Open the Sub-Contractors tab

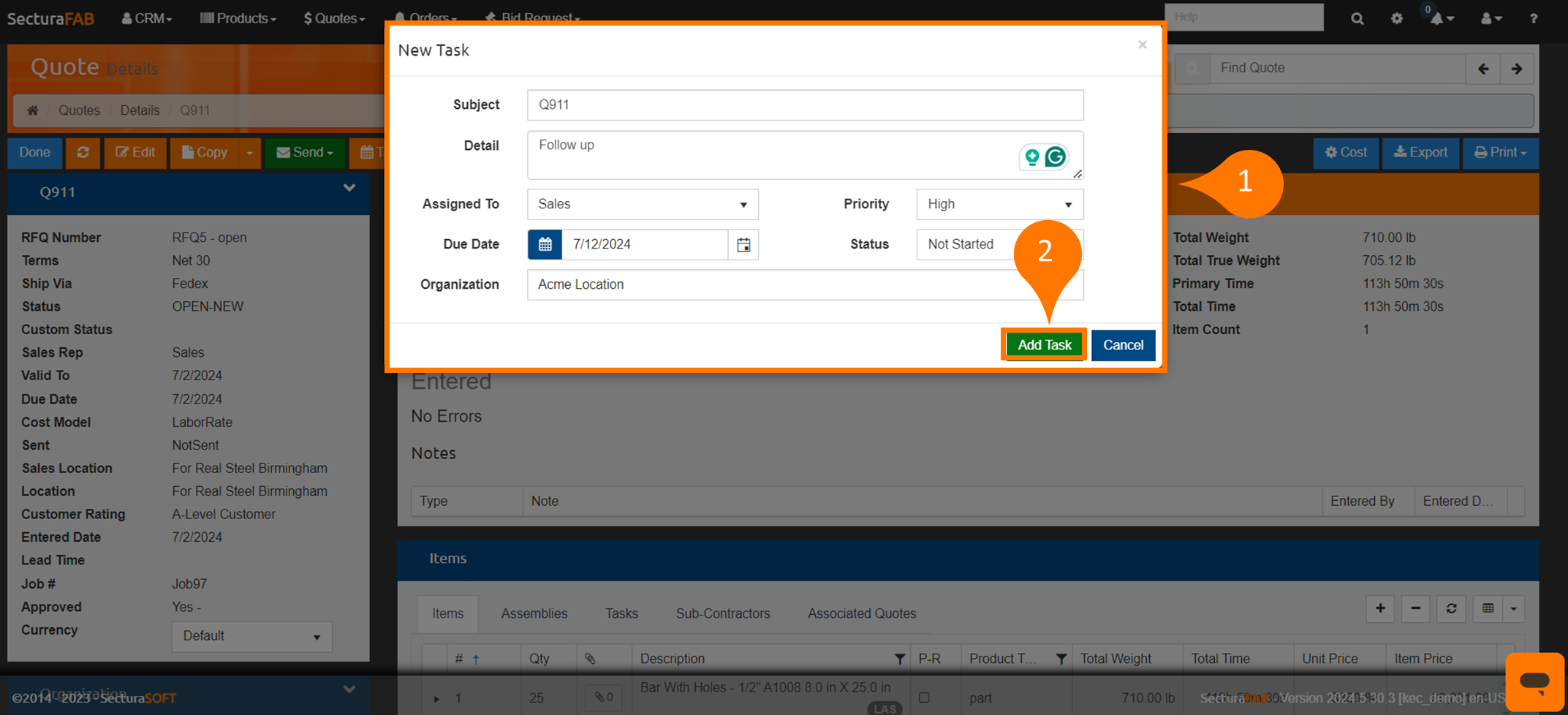[722, 613]
